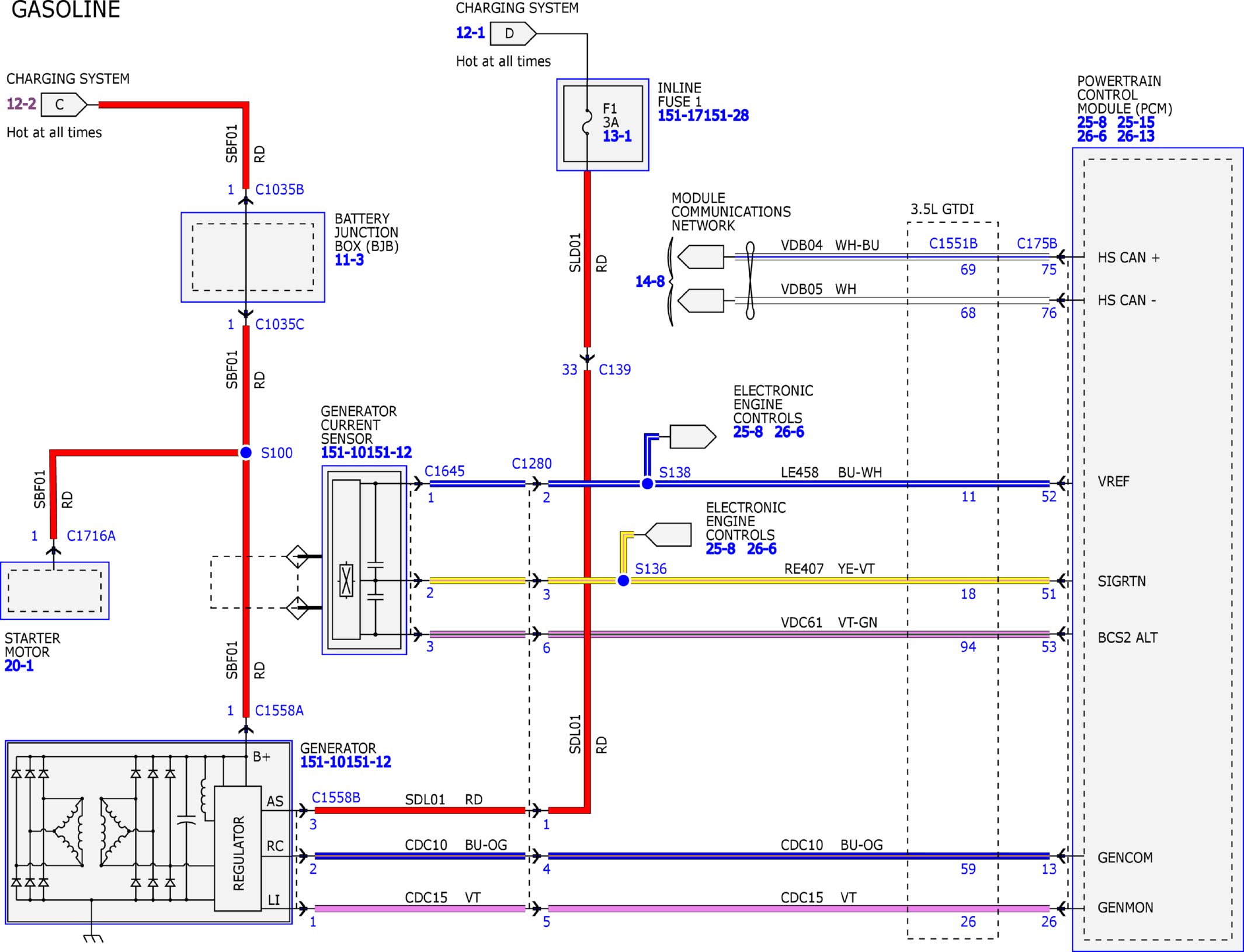The image size is (1244, 952).
Task: Click the off-page connector D symbol
Action: 513,33
